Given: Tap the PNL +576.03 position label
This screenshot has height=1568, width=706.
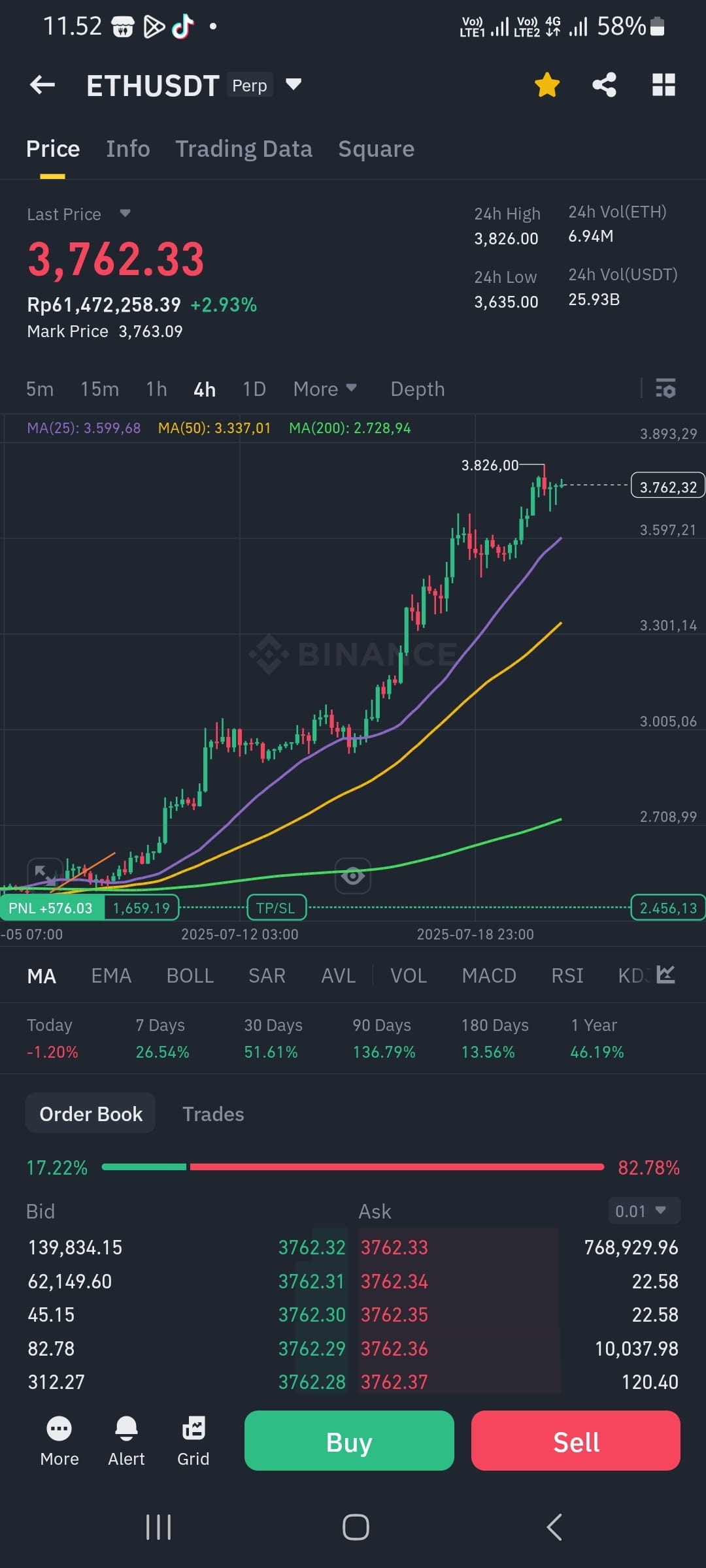Looking at the screenshot, I should click(50, 908).
